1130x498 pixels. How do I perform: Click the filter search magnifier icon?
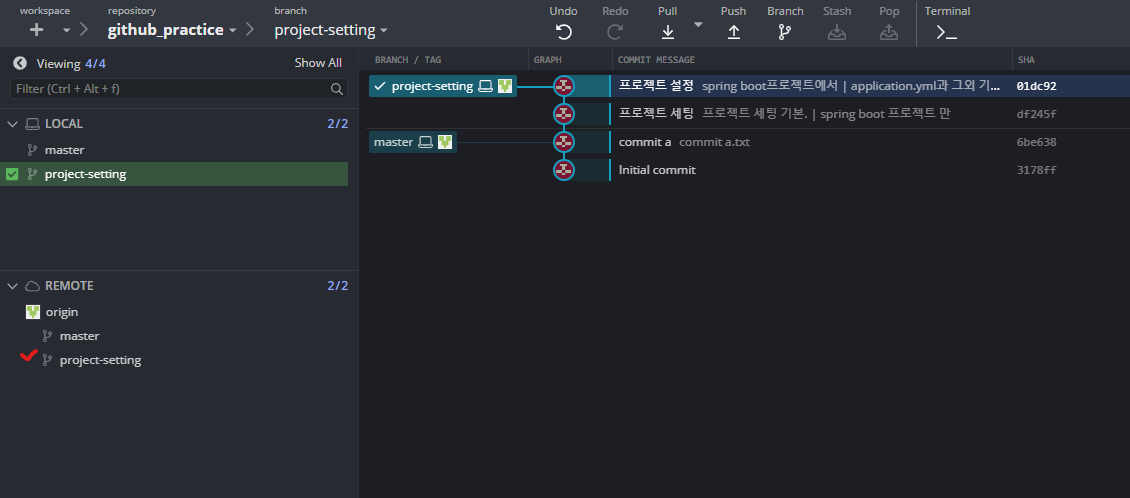tap(337, 89)
